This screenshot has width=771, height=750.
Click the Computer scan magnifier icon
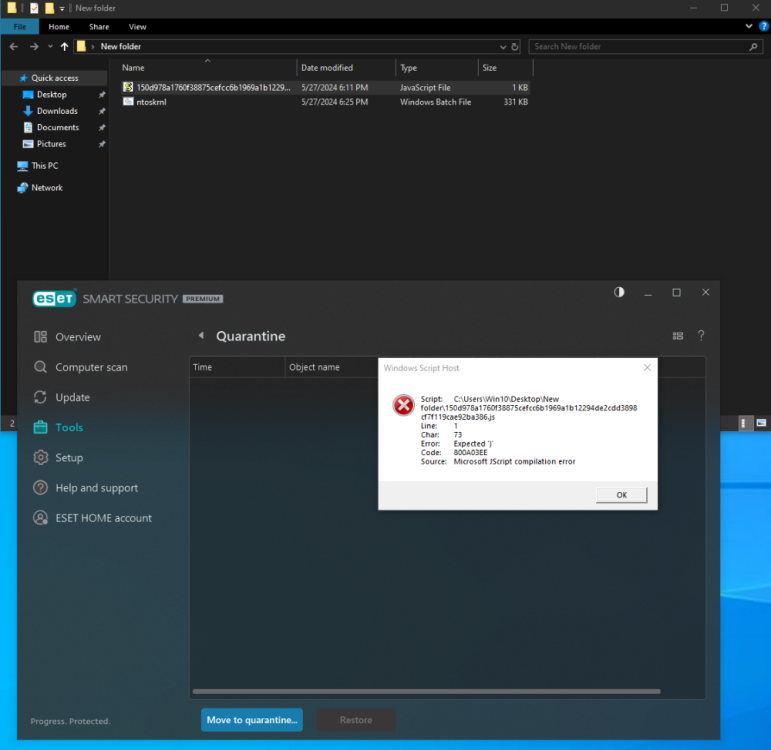[x=40, y=367]
